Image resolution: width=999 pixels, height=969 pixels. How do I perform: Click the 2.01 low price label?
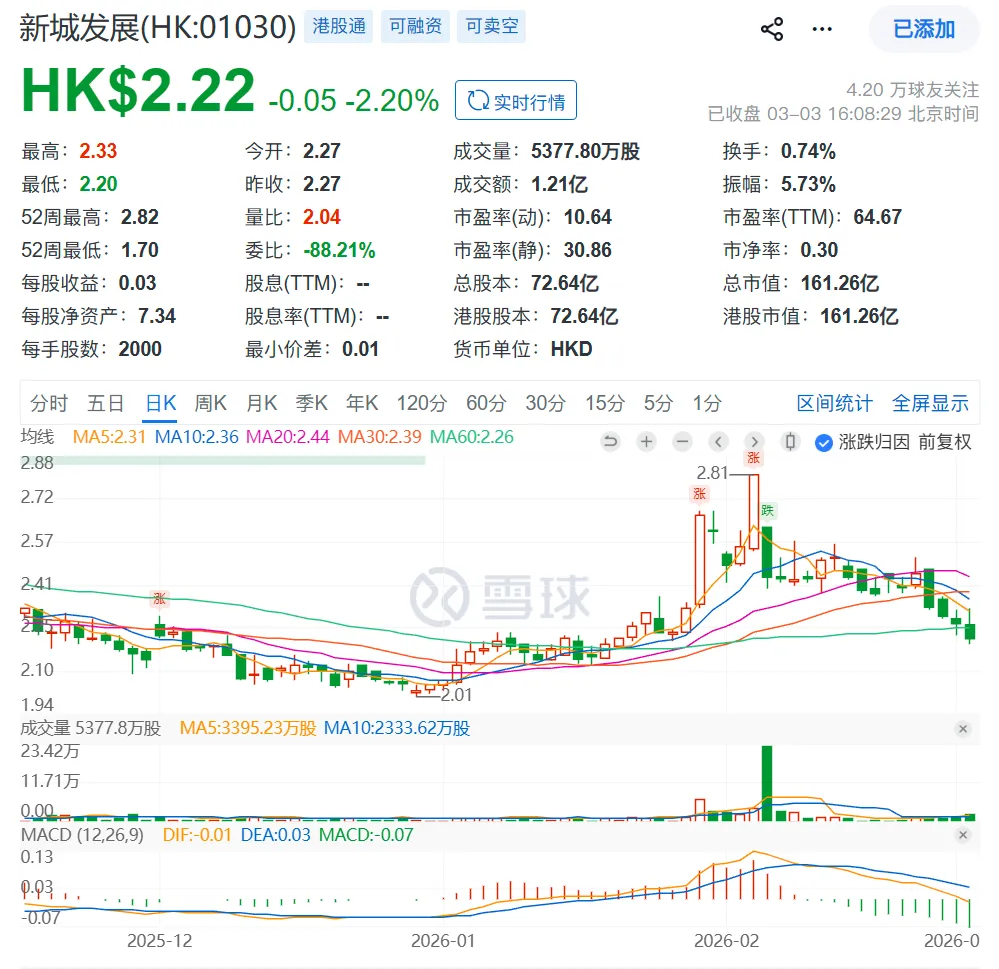pos(456,694)
